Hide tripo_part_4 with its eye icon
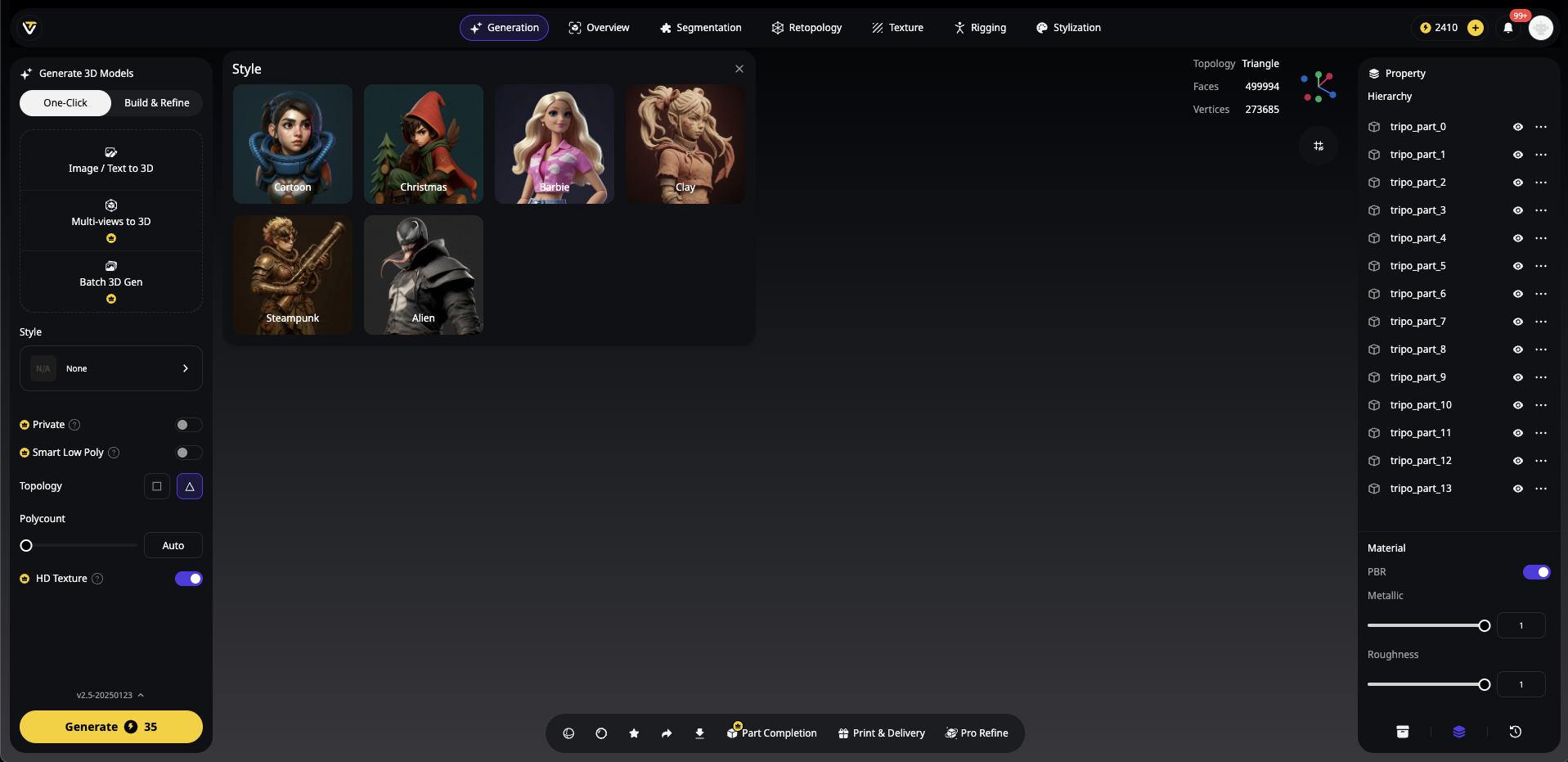 [1518, 238]
